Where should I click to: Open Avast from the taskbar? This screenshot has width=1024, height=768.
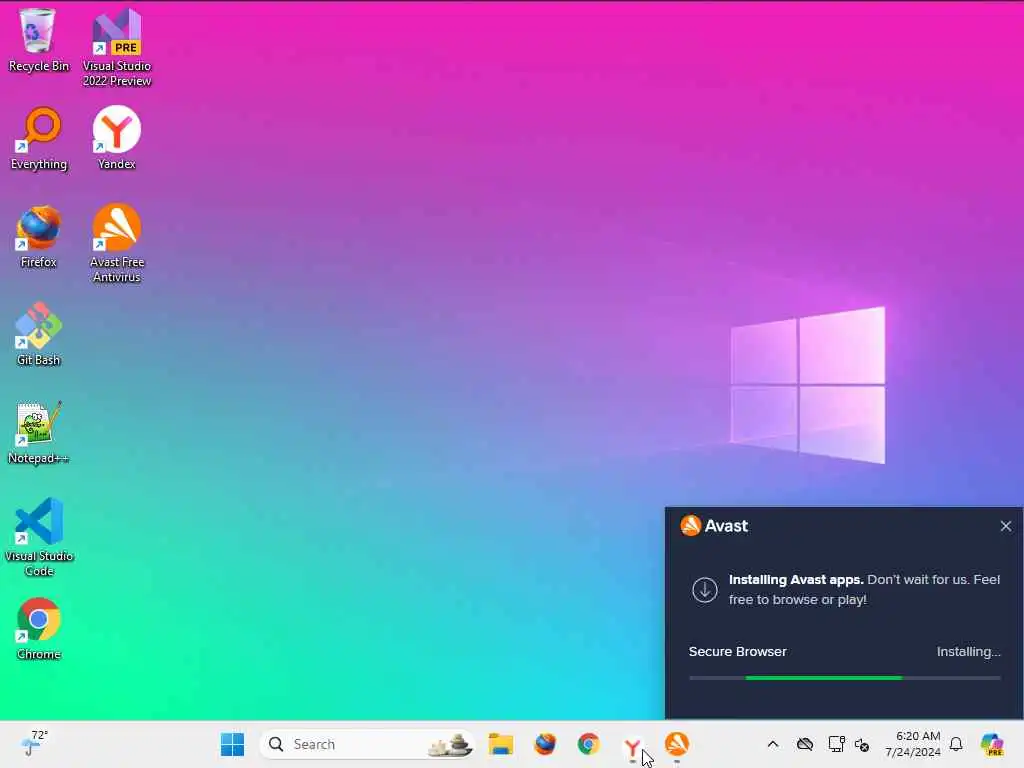click(677, 744)
